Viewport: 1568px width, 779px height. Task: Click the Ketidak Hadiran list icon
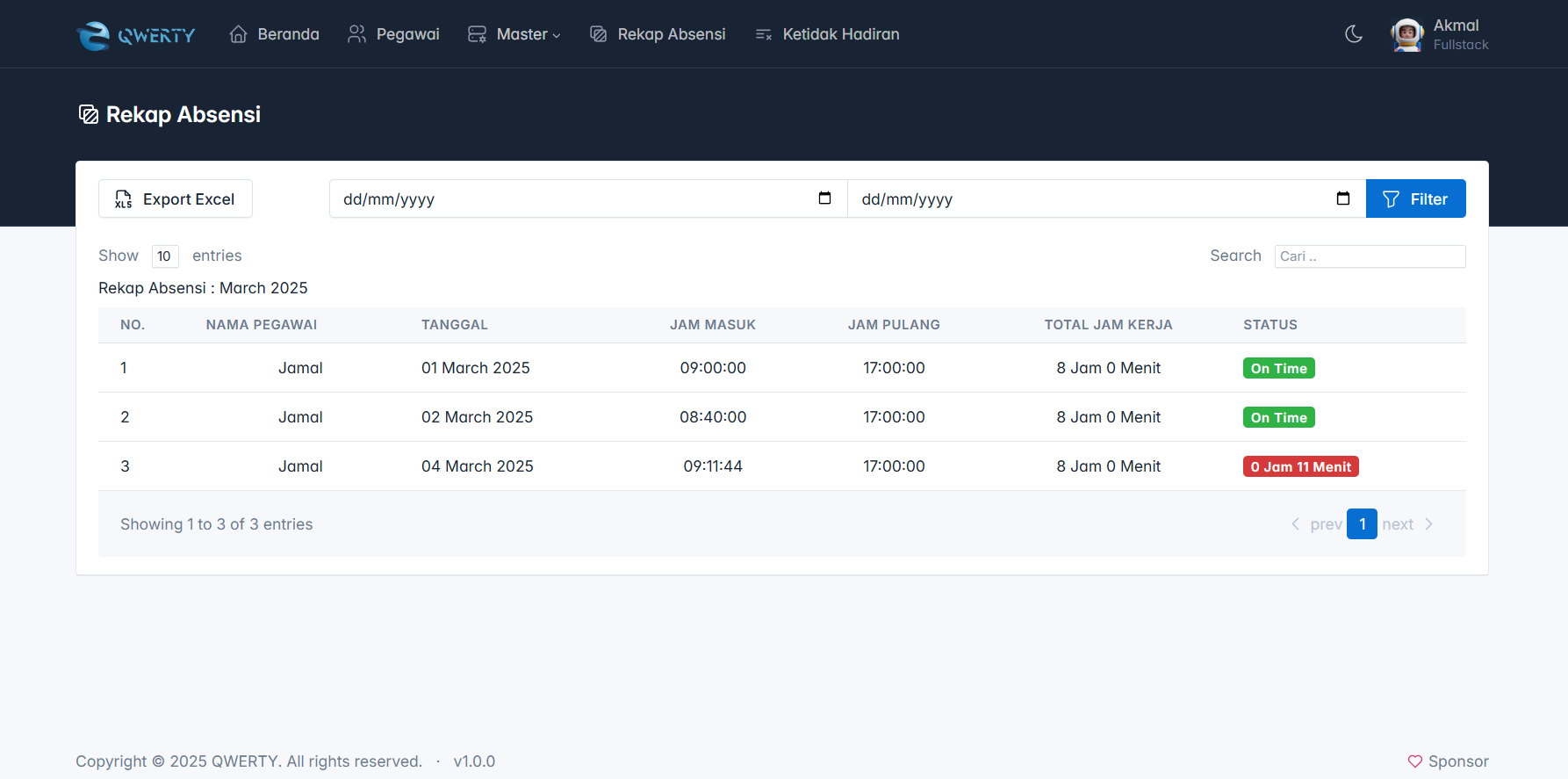click(x=763, y=34)
